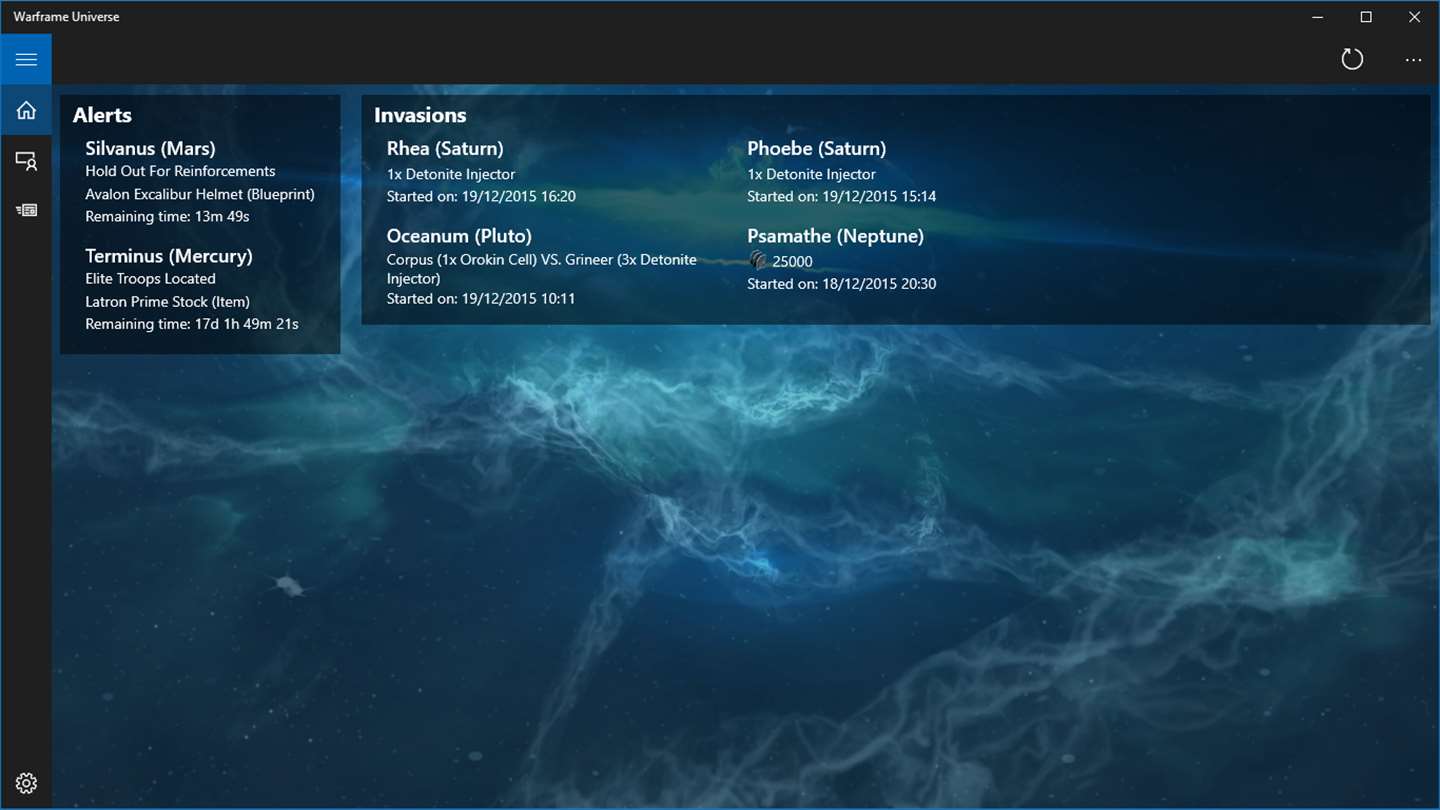Open the Psamathe (Neptune) invasion
1440x810 pixels.
[836, 236]
